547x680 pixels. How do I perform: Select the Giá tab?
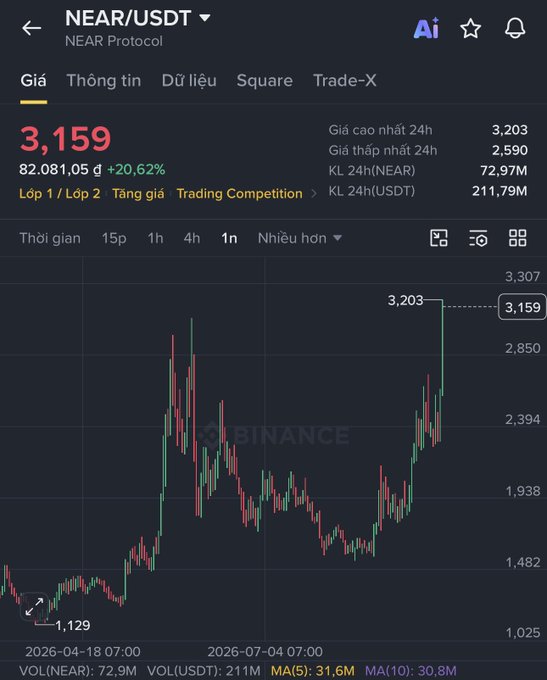[x=33, y=81]
